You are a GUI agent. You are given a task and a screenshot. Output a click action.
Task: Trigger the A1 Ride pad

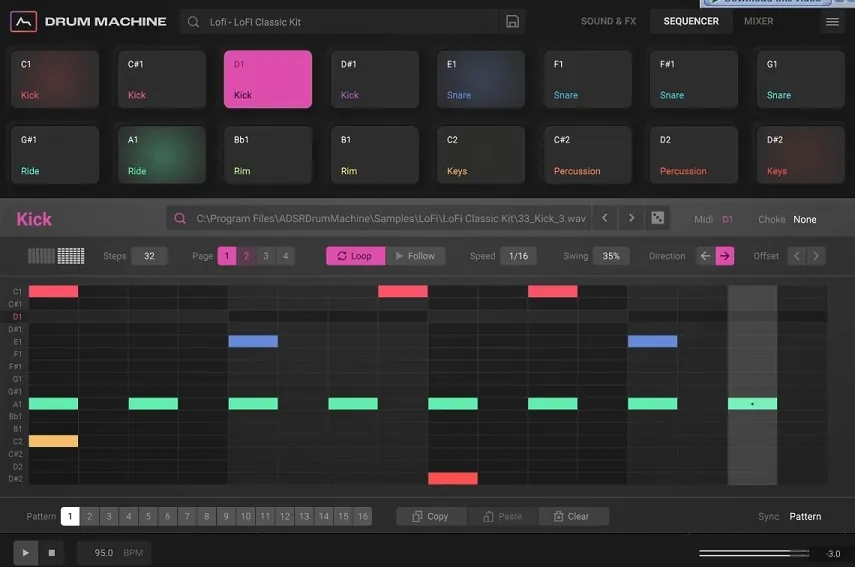coord(161,155)
